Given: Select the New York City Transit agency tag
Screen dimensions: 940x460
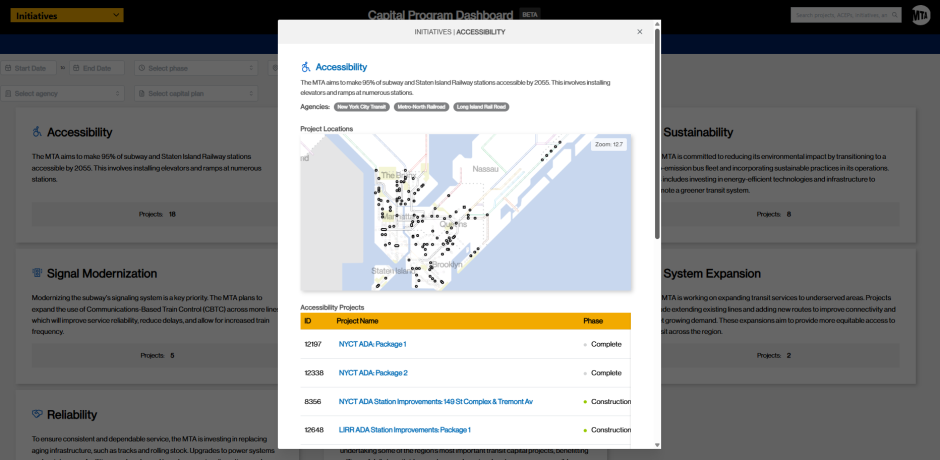Looking at the screenshot, I should 361,107.
